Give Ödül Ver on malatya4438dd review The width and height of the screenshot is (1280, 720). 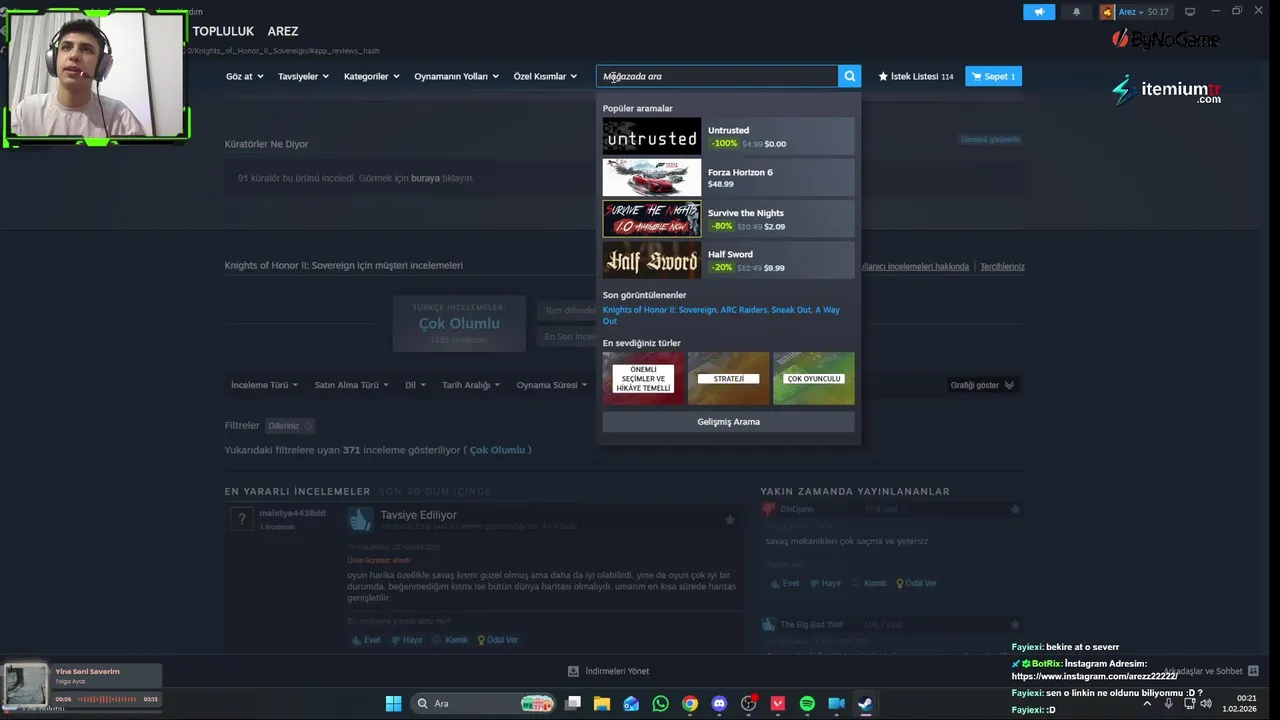pos(498,640)
